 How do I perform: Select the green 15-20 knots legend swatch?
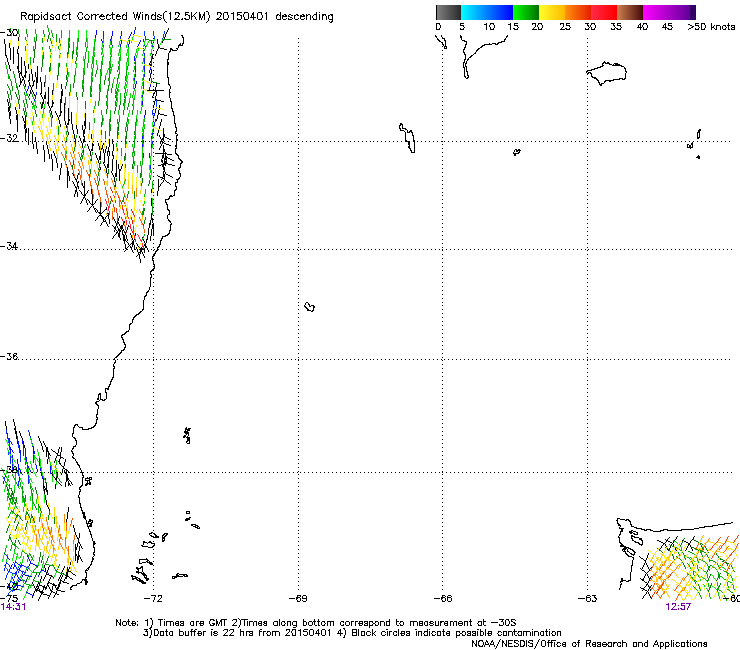[526, 12]
